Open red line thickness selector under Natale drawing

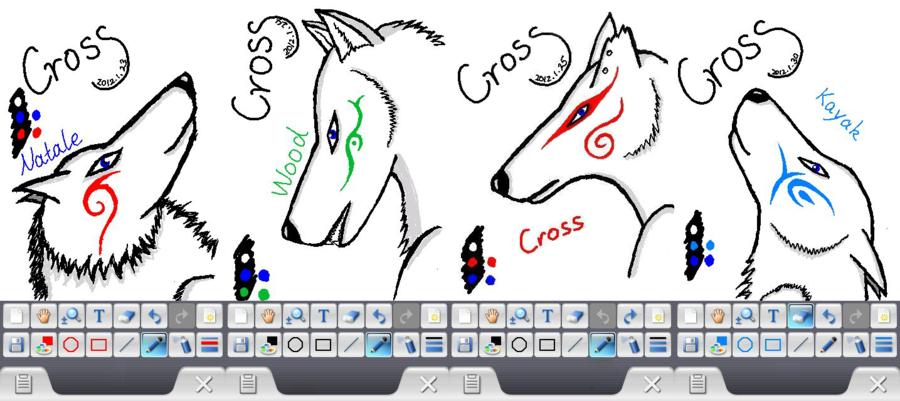click(x=209, y=345)
